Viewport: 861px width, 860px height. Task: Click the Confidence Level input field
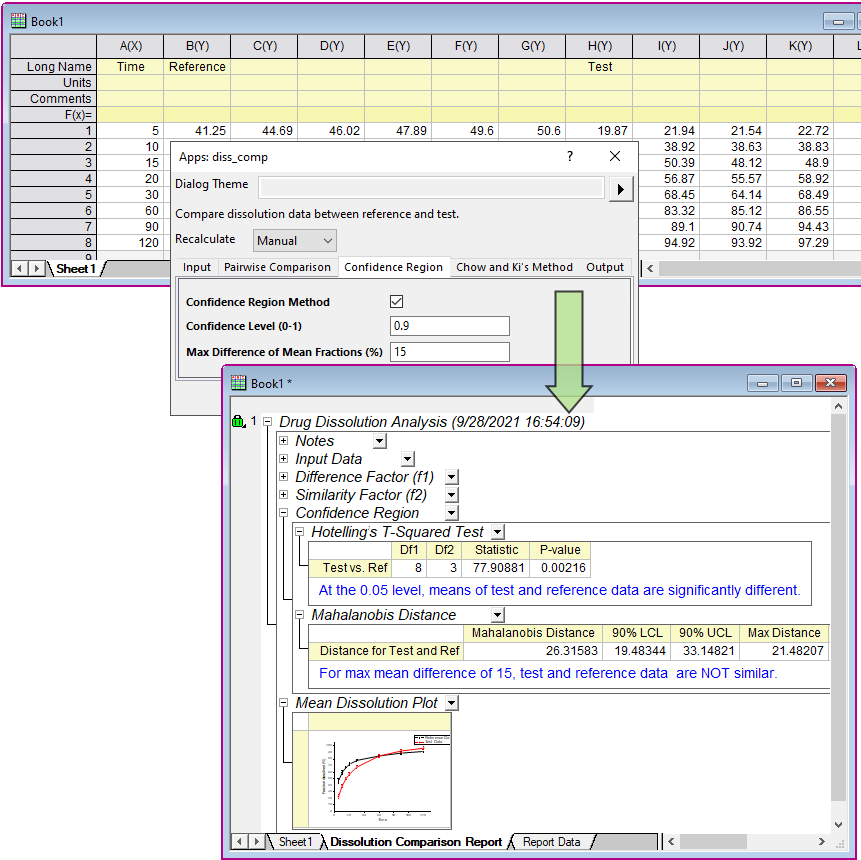pyautogui.click(x=450, y=326)
